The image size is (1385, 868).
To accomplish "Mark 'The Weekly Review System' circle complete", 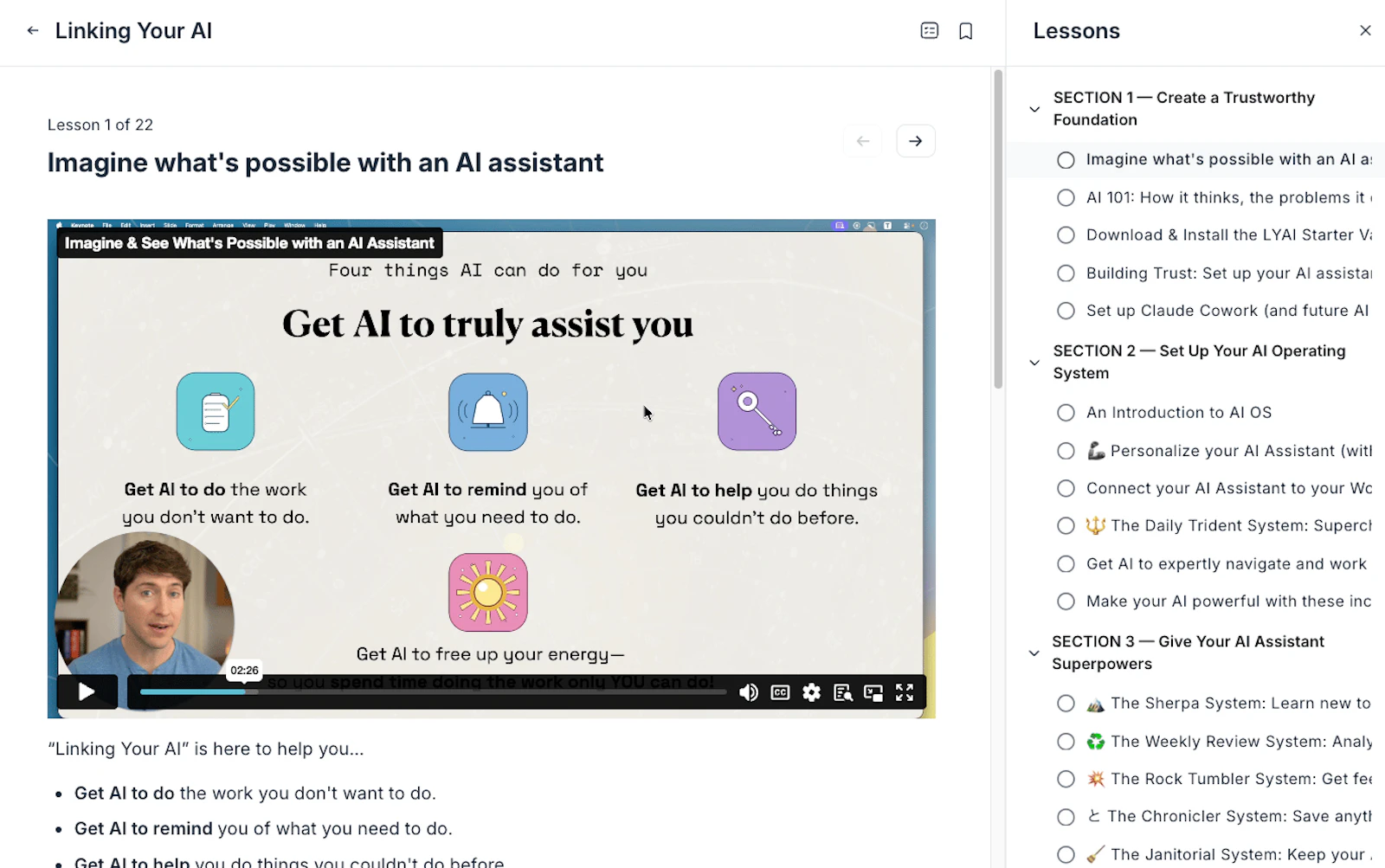I will pyautogui.click(x=1066, y=742).
